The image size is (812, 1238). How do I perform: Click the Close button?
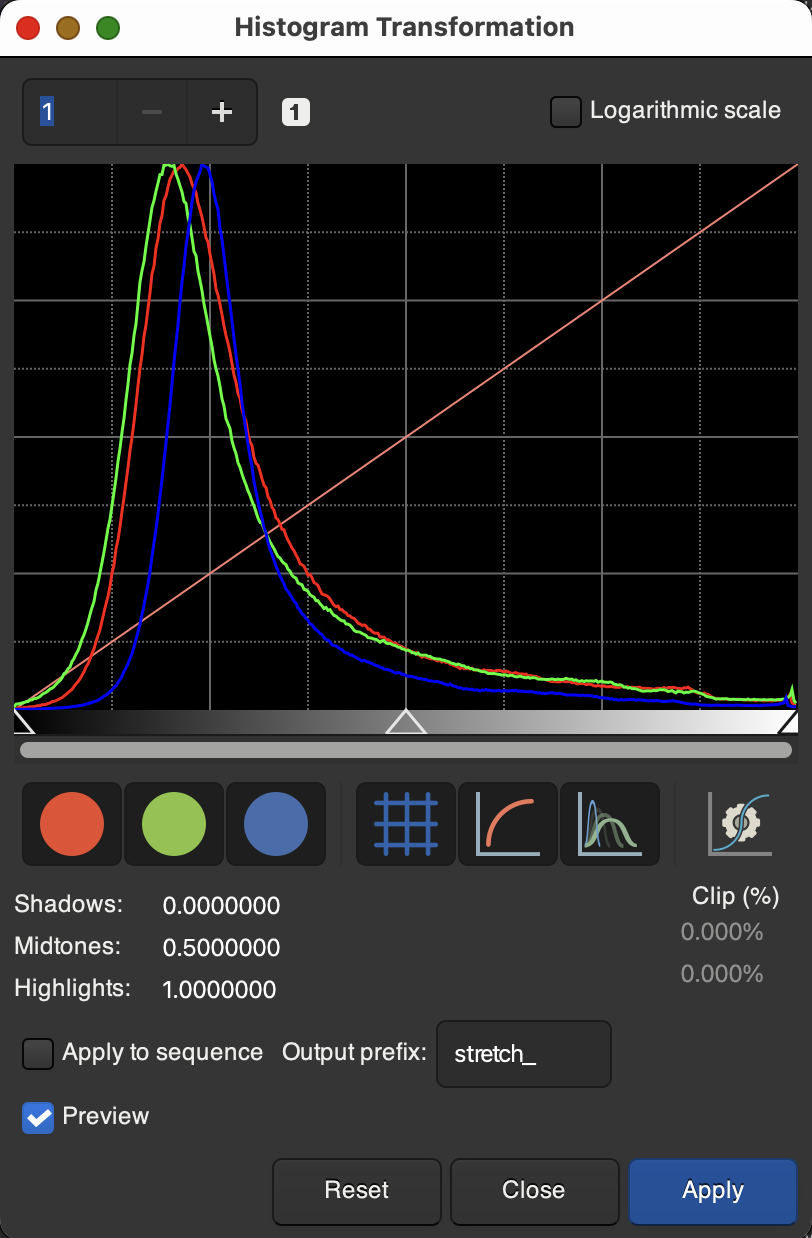[534, 1191]
